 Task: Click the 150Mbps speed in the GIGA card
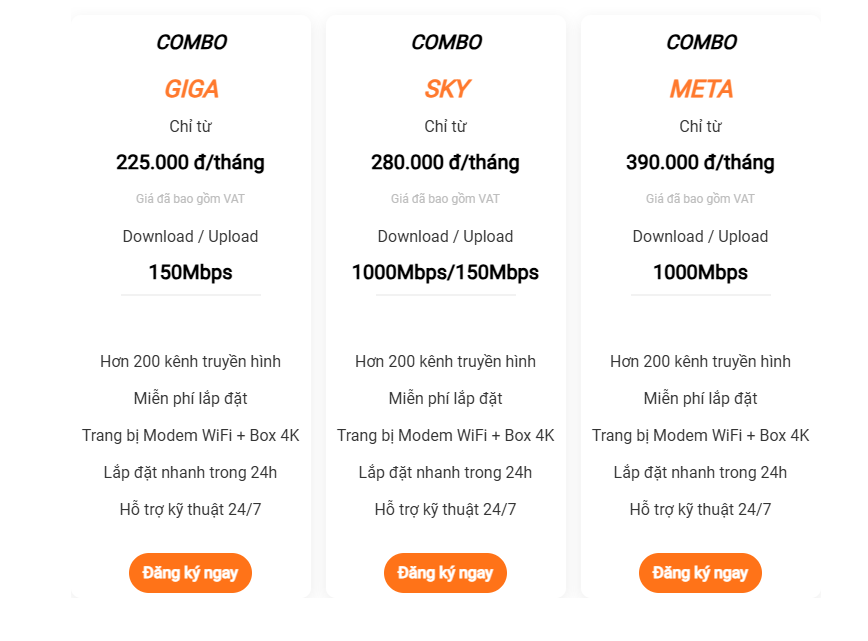pyautogui.click(x=190, y=272)
